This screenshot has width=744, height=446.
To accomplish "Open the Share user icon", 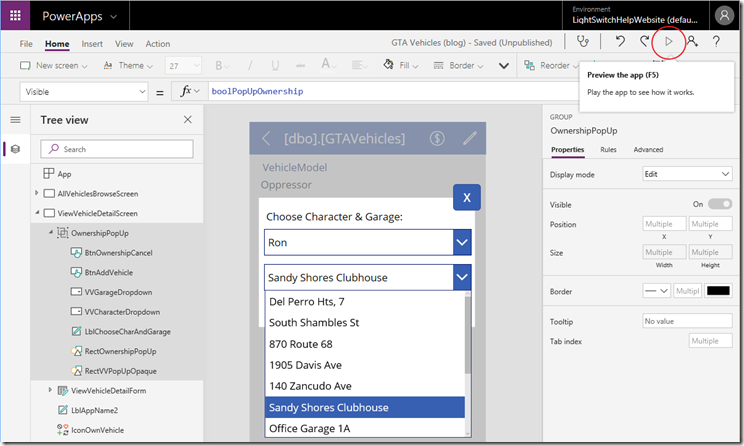I will (692, 42).
